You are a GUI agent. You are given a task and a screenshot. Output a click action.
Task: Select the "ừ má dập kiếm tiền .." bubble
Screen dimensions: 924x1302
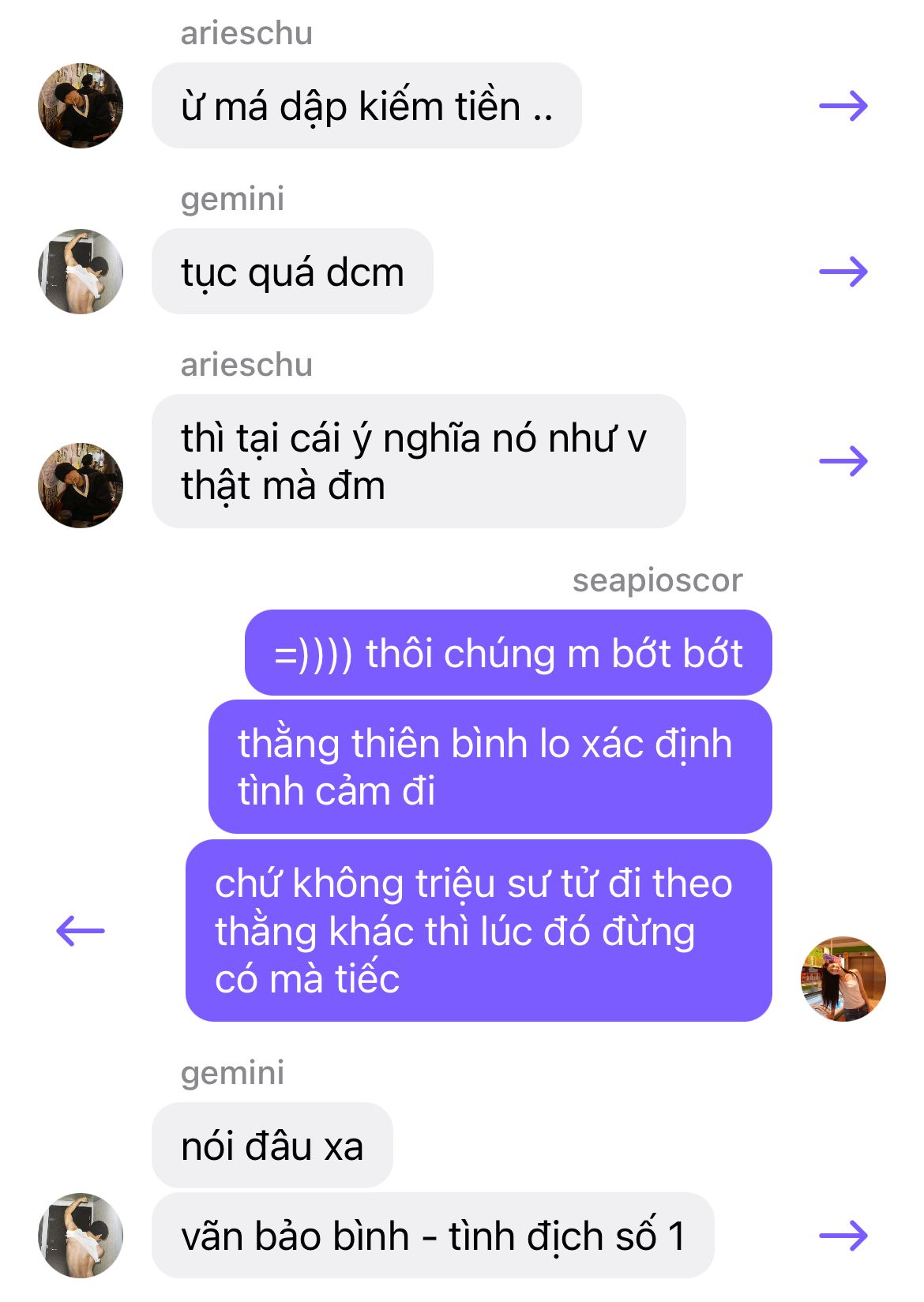[366, 106]
